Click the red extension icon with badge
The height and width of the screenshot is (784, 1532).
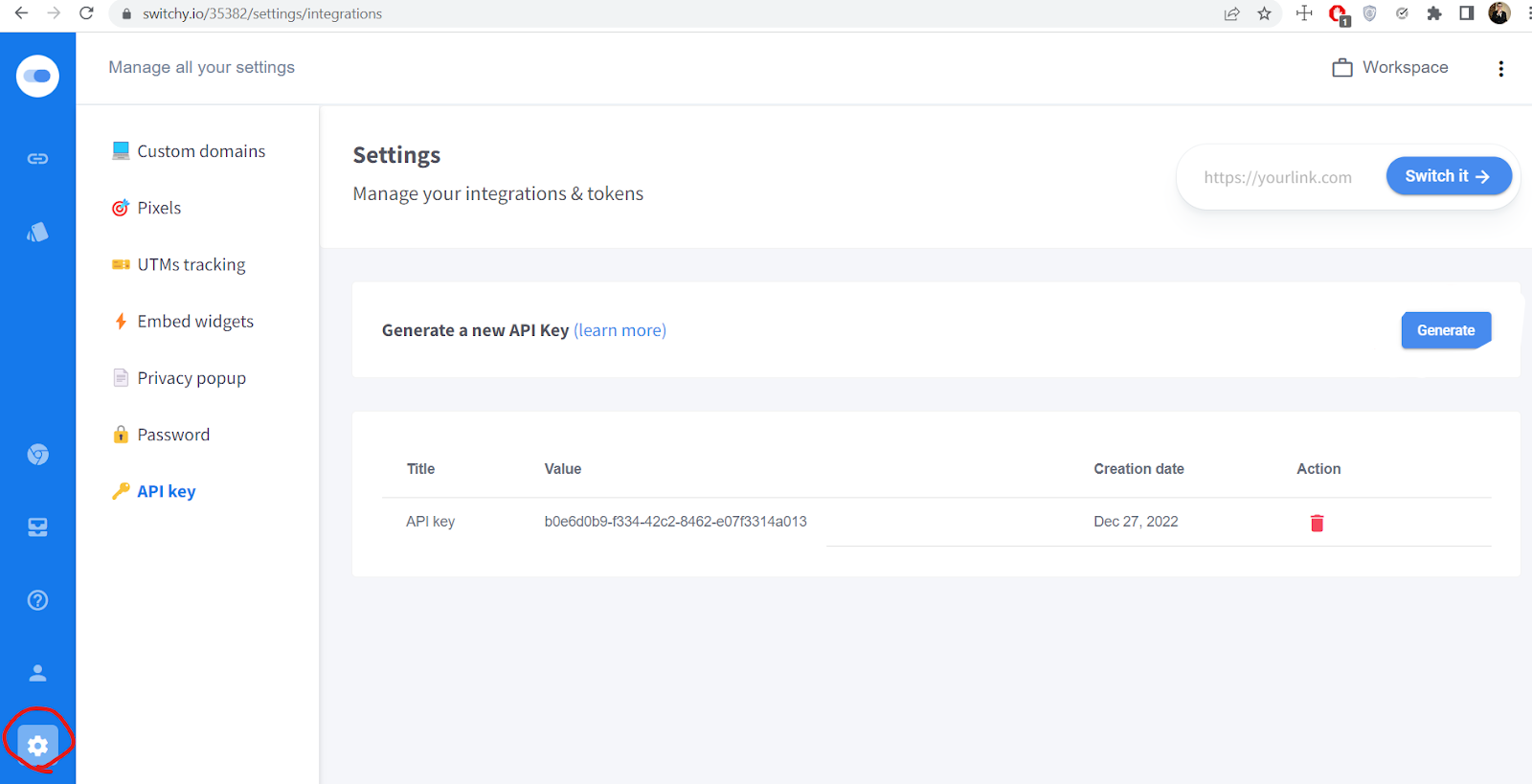(1339, 14)
